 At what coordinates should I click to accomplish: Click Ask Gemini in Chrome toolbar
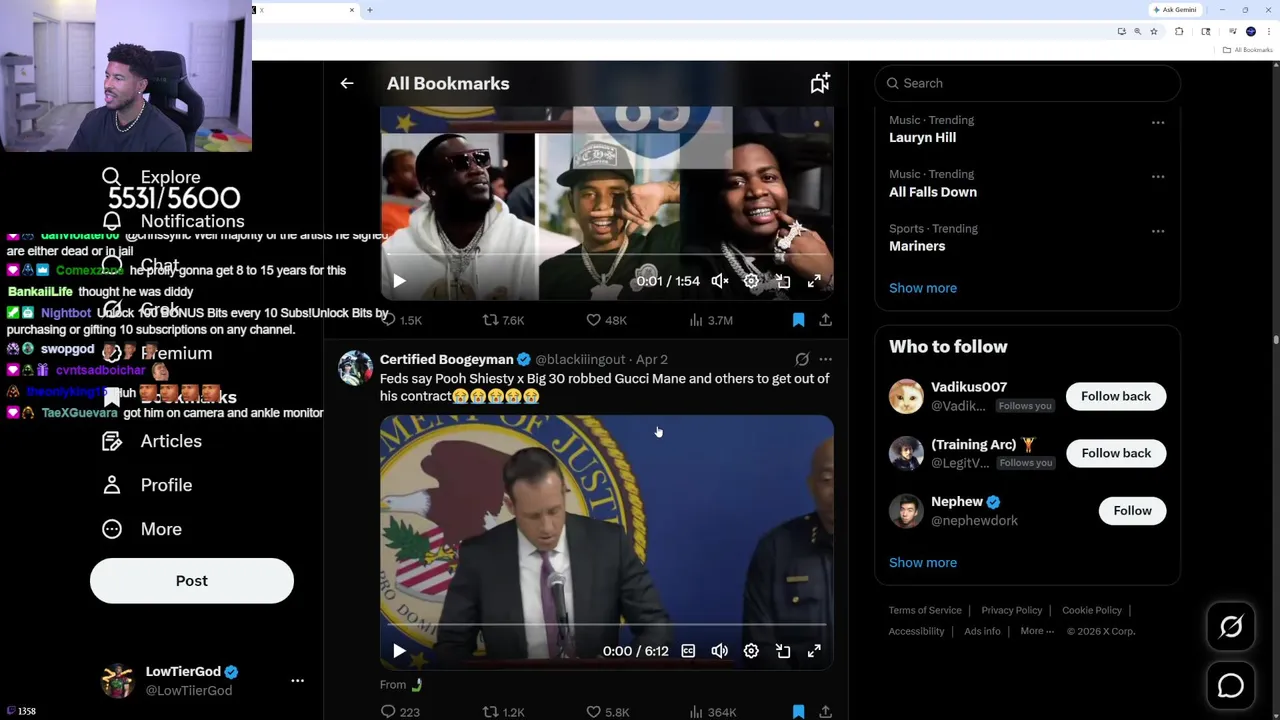coord(1175,10)
